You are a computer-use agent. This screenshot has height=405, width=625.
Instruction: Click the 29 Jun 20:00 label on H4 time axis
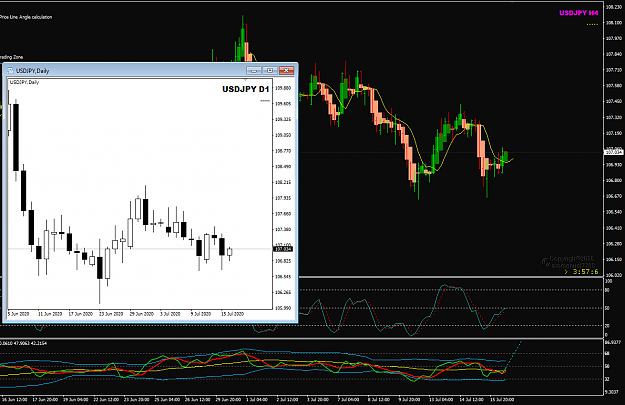[x=228, y=399]
